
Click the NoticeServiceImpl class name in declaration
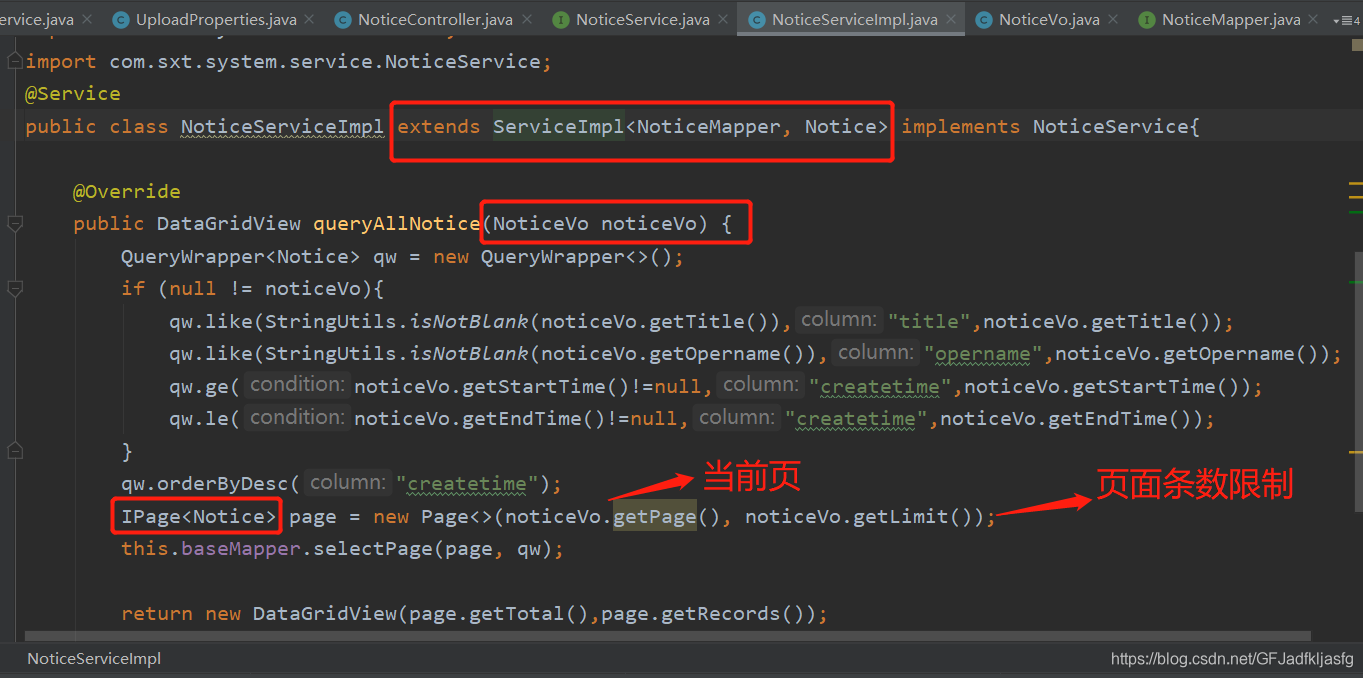[282, 127]
